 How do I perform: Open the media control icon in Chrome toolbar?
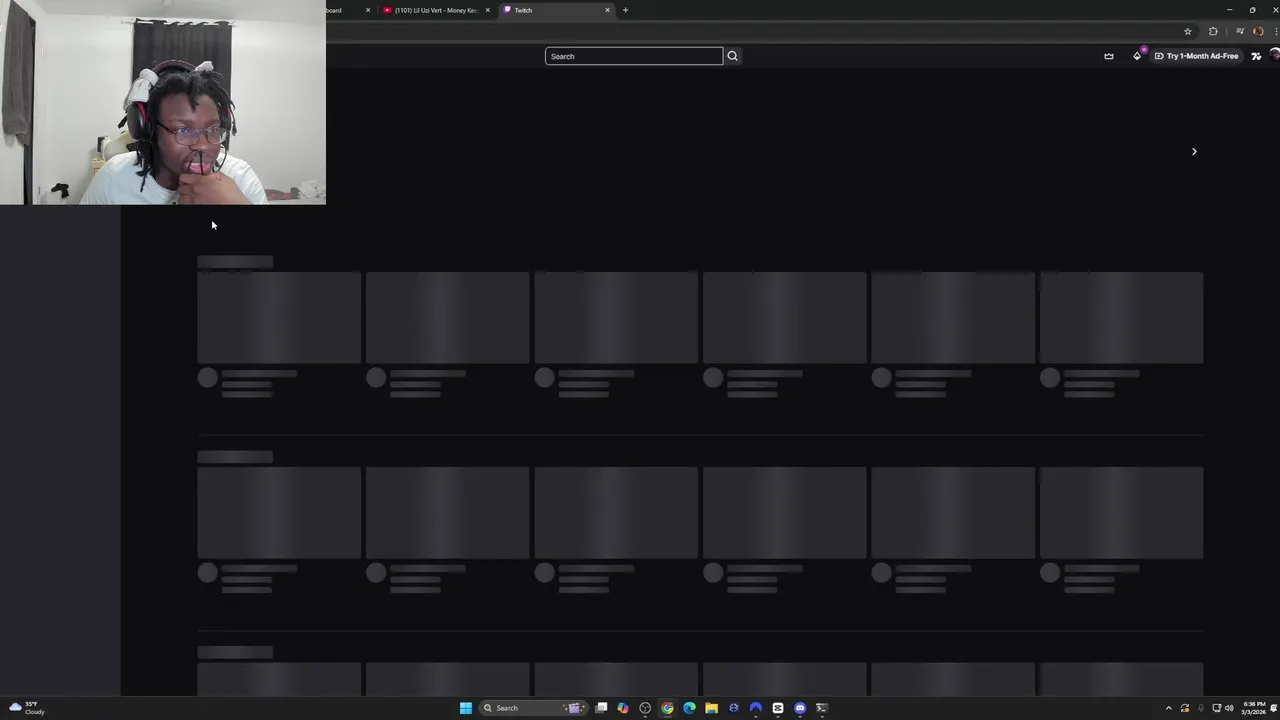pos(1240,31)
